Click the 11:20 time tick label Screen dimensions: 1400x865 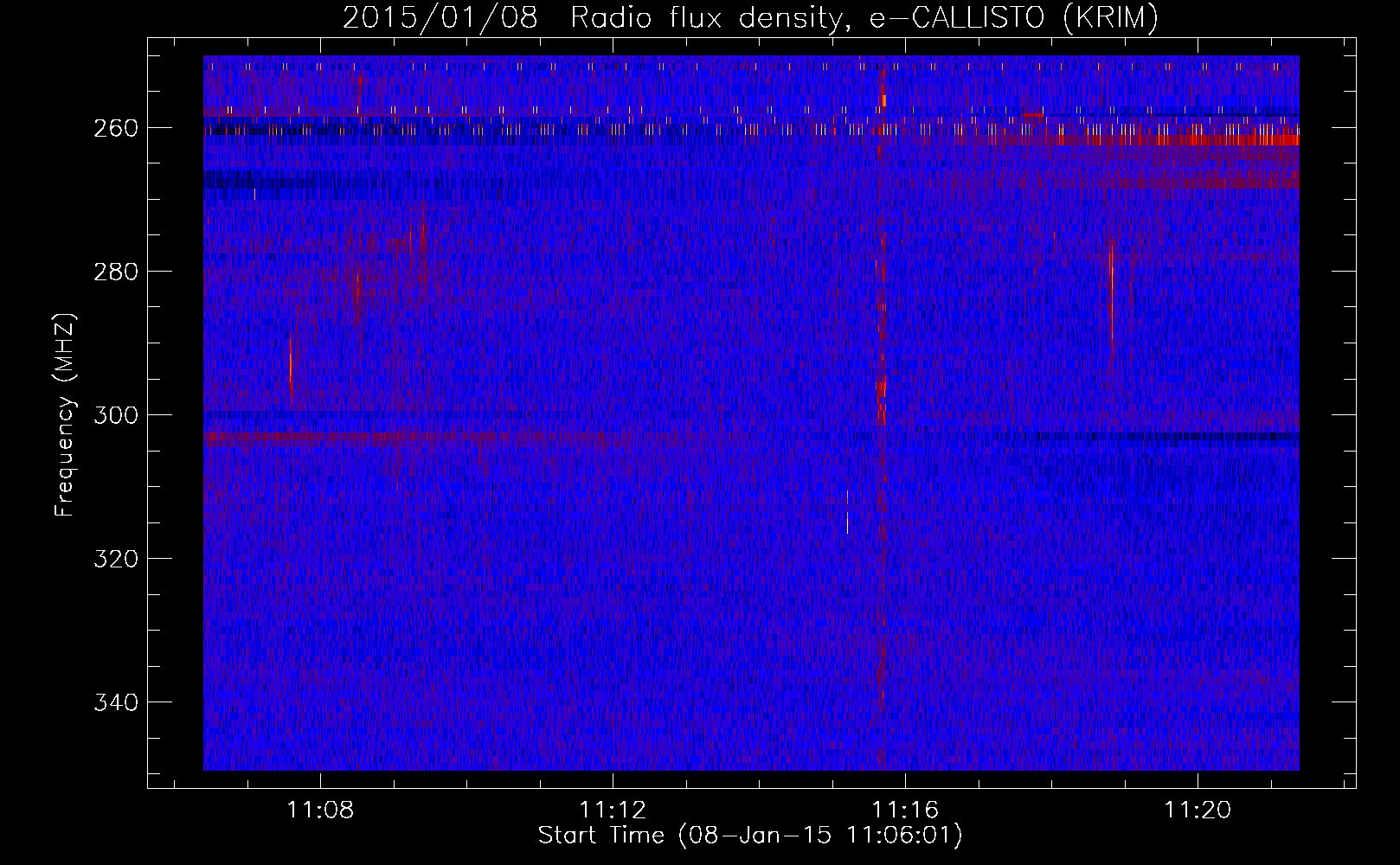[x=1198, y=811]
